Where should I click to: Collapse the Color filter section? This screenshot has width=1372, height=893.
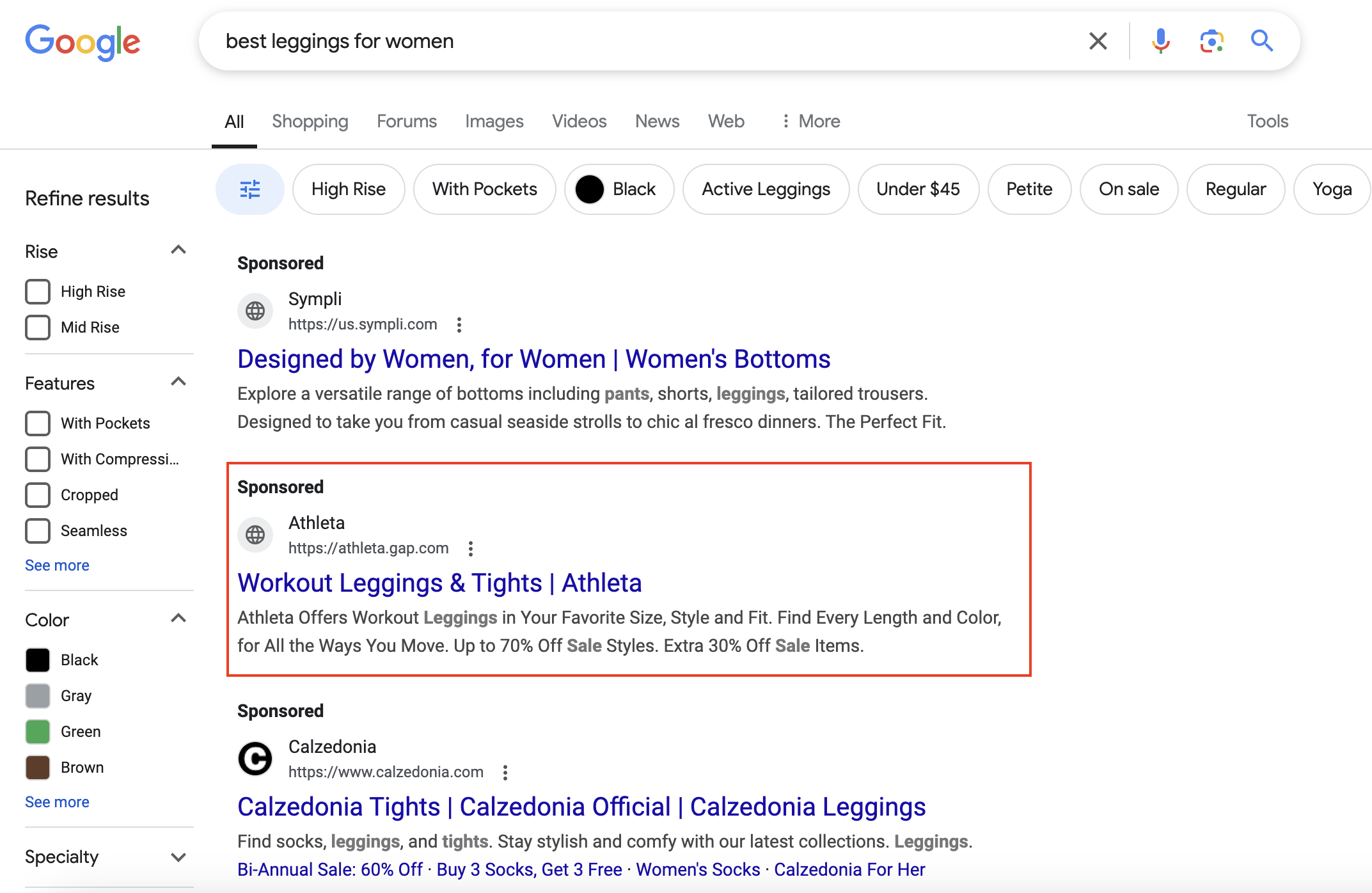pos(178,619)
